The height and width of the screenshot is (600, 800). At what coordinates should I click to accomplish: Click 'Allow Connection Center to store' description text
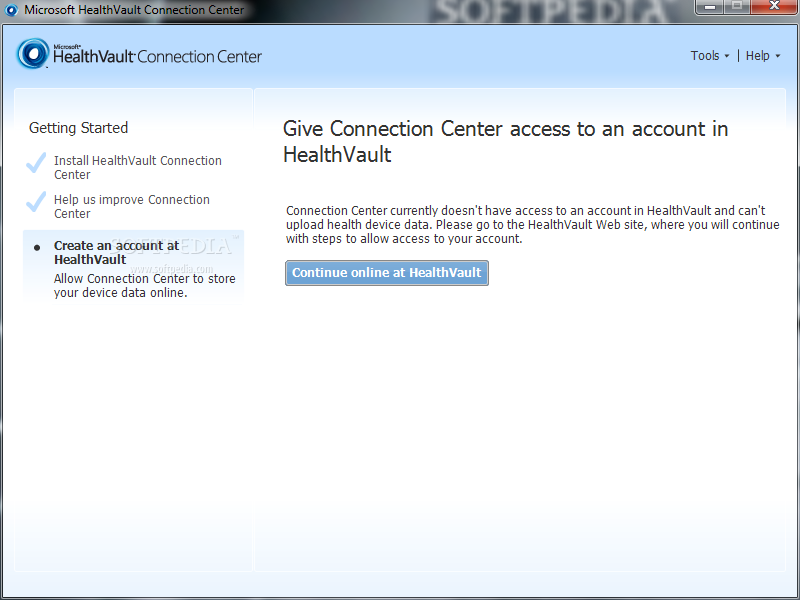click(x=144, y=286)
